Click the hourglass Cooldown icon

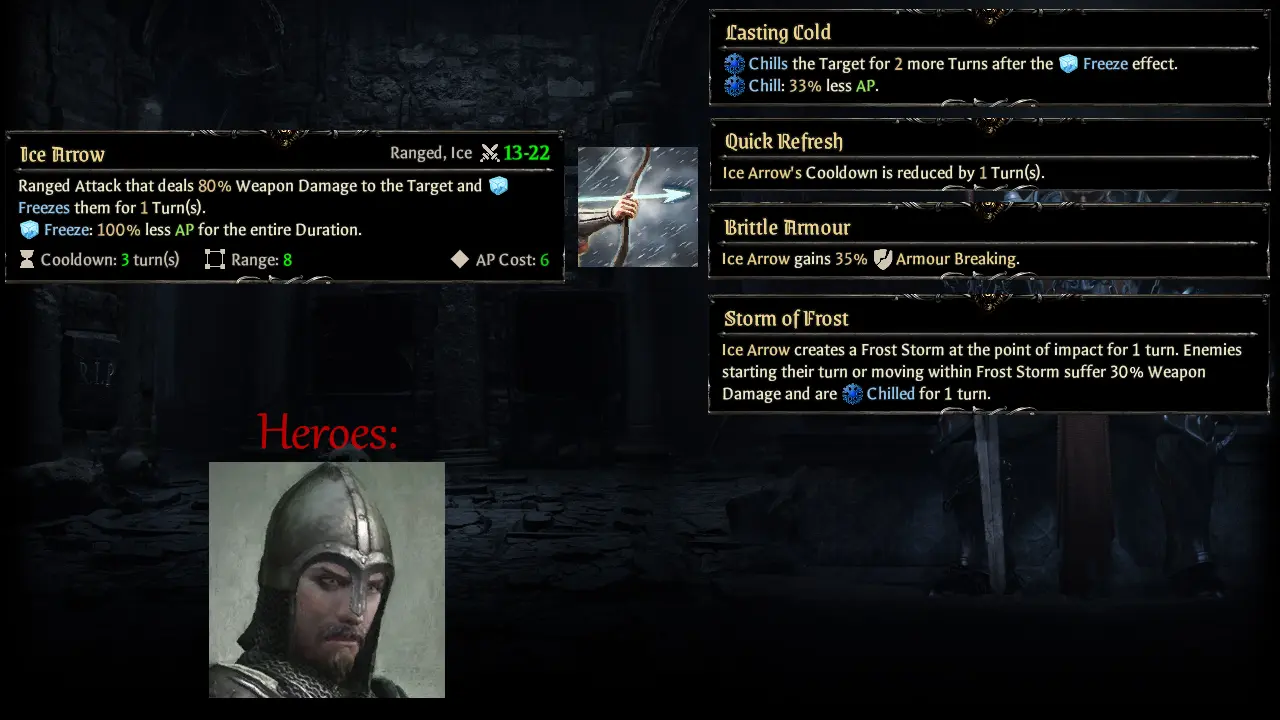27,260
